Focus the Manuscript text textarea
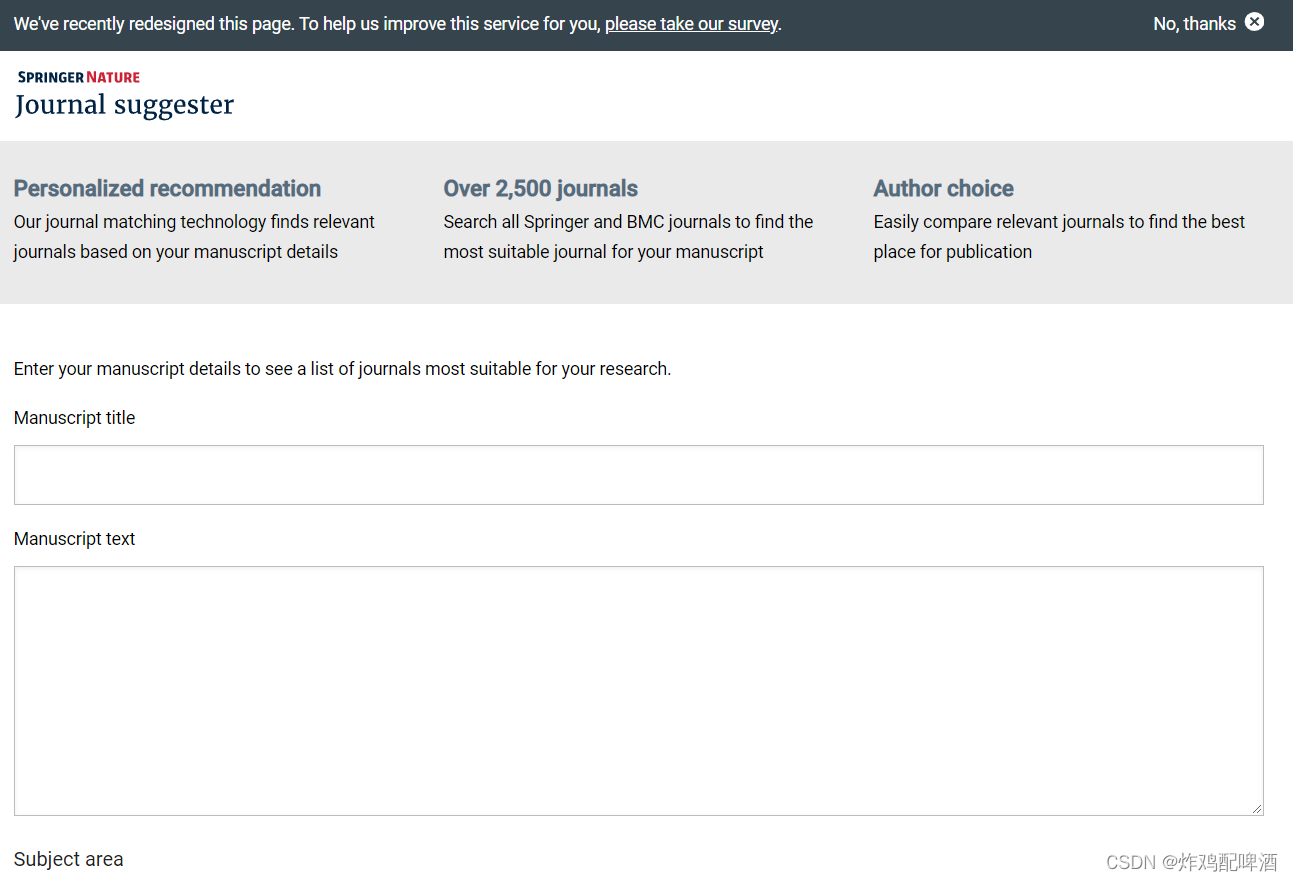 coord(638,690)
